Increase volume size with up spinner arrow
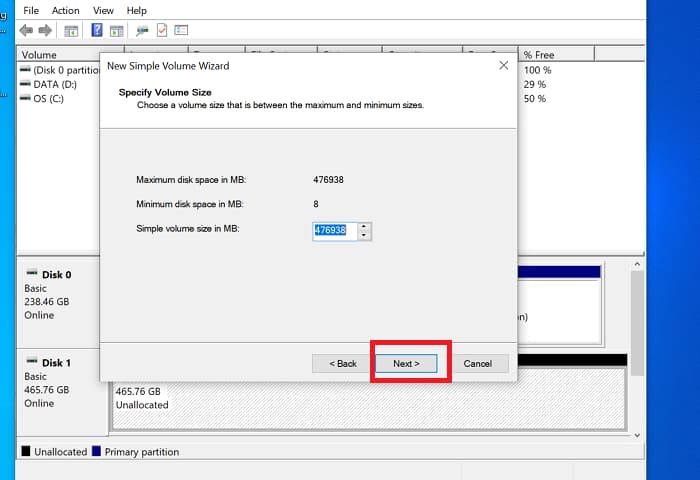 tap(364, 225)
